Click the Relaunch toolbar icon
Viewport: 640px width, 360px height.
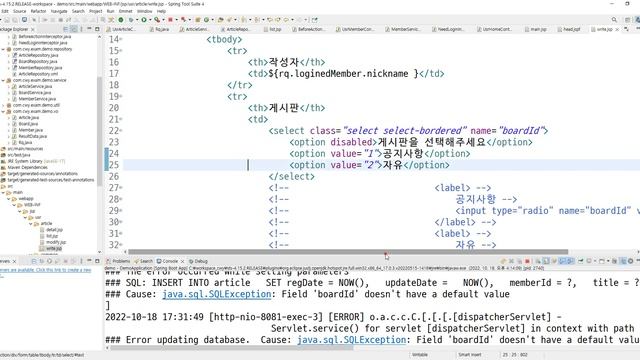tap(183, 20)
